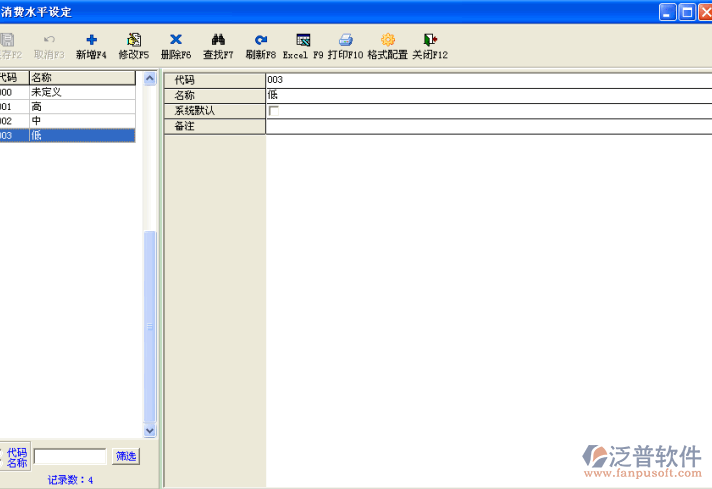Image resolution: width=712 pixels, height=489 pixels.
Task: Select the 未定义 row in list
Action: (80, 92)
